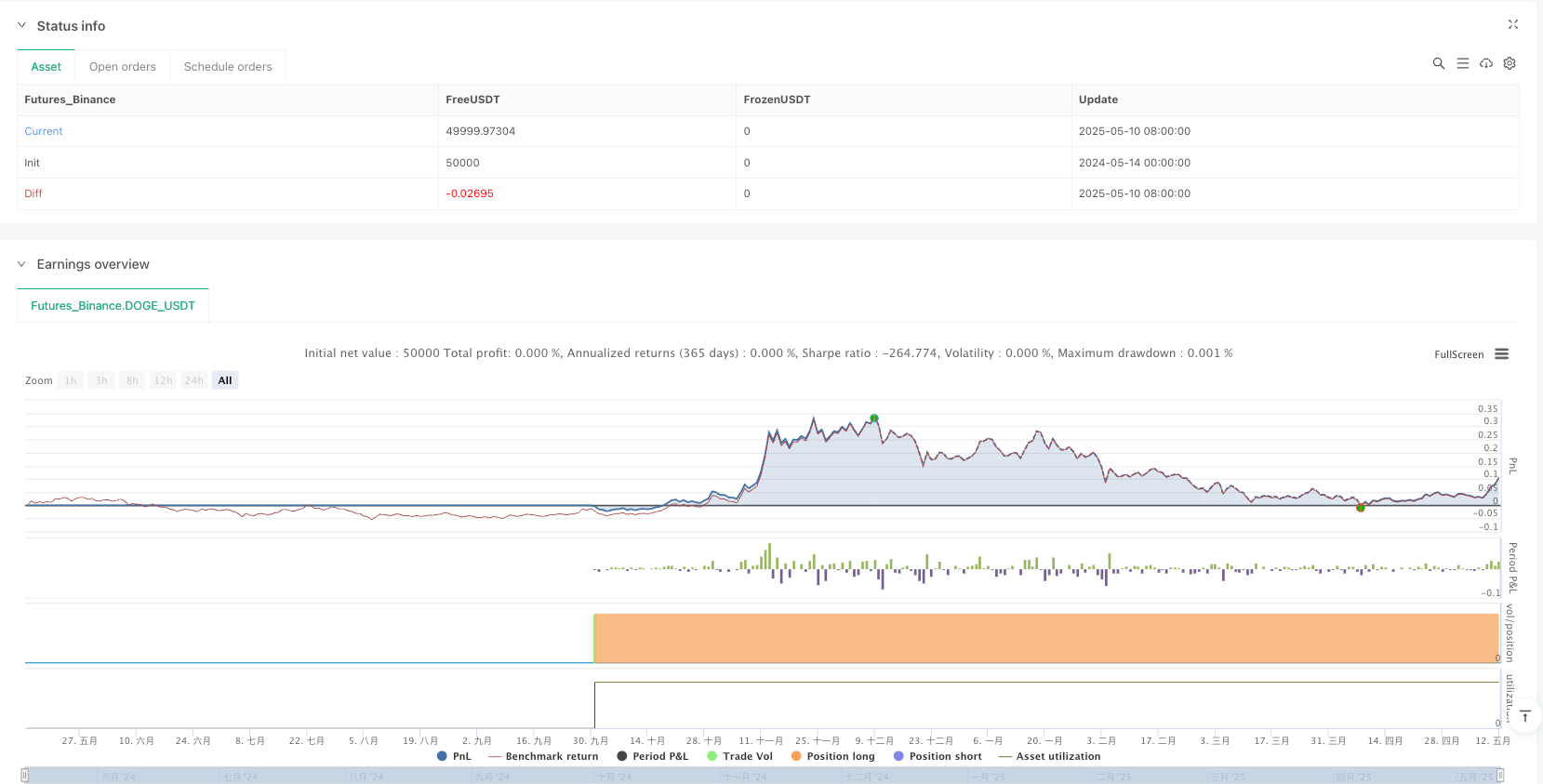Click the search magnifier icon in Status info
Screen dimensions: 1543x784
[1438, 63]
